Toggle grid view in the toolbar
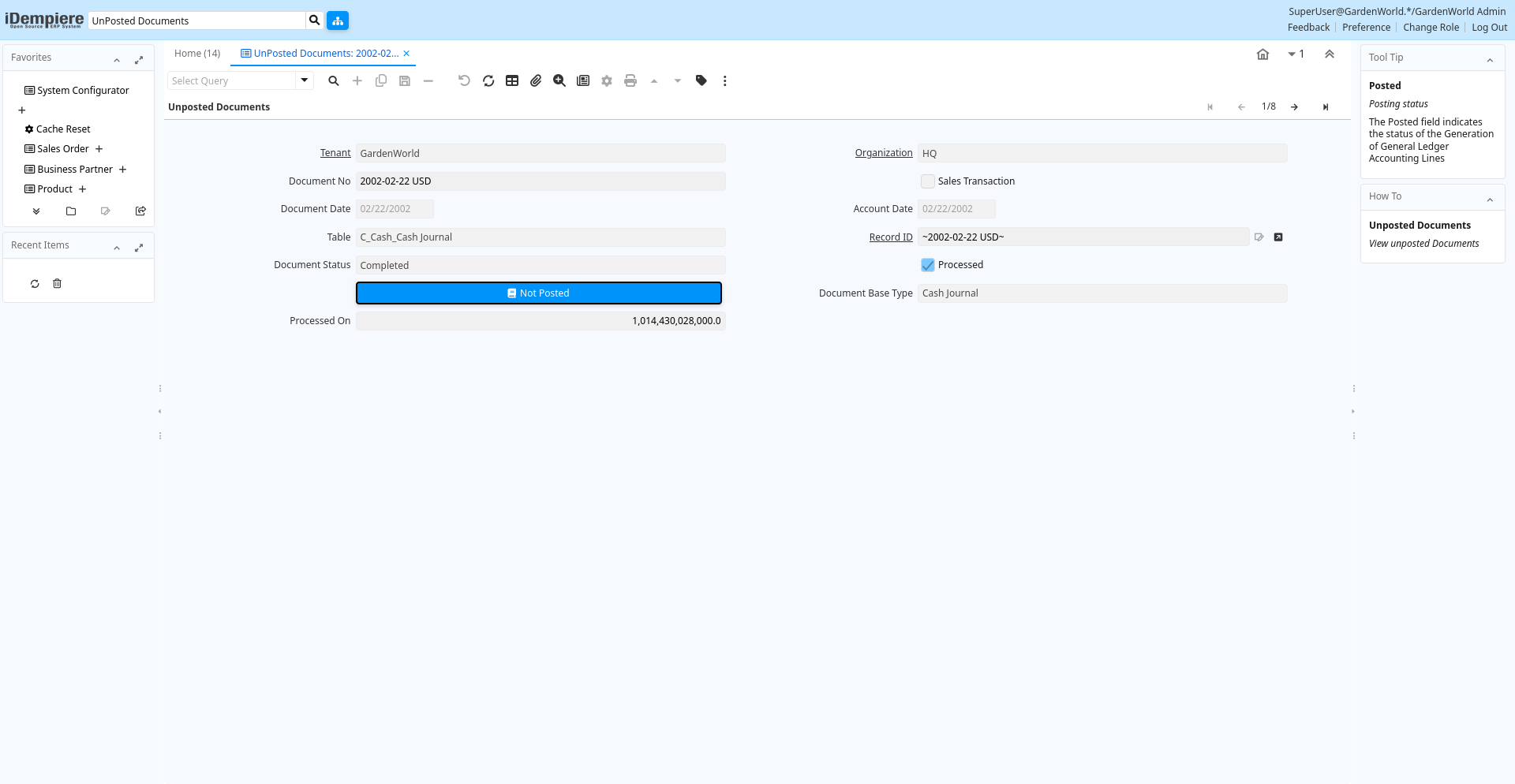 click(x=512, y=80)
